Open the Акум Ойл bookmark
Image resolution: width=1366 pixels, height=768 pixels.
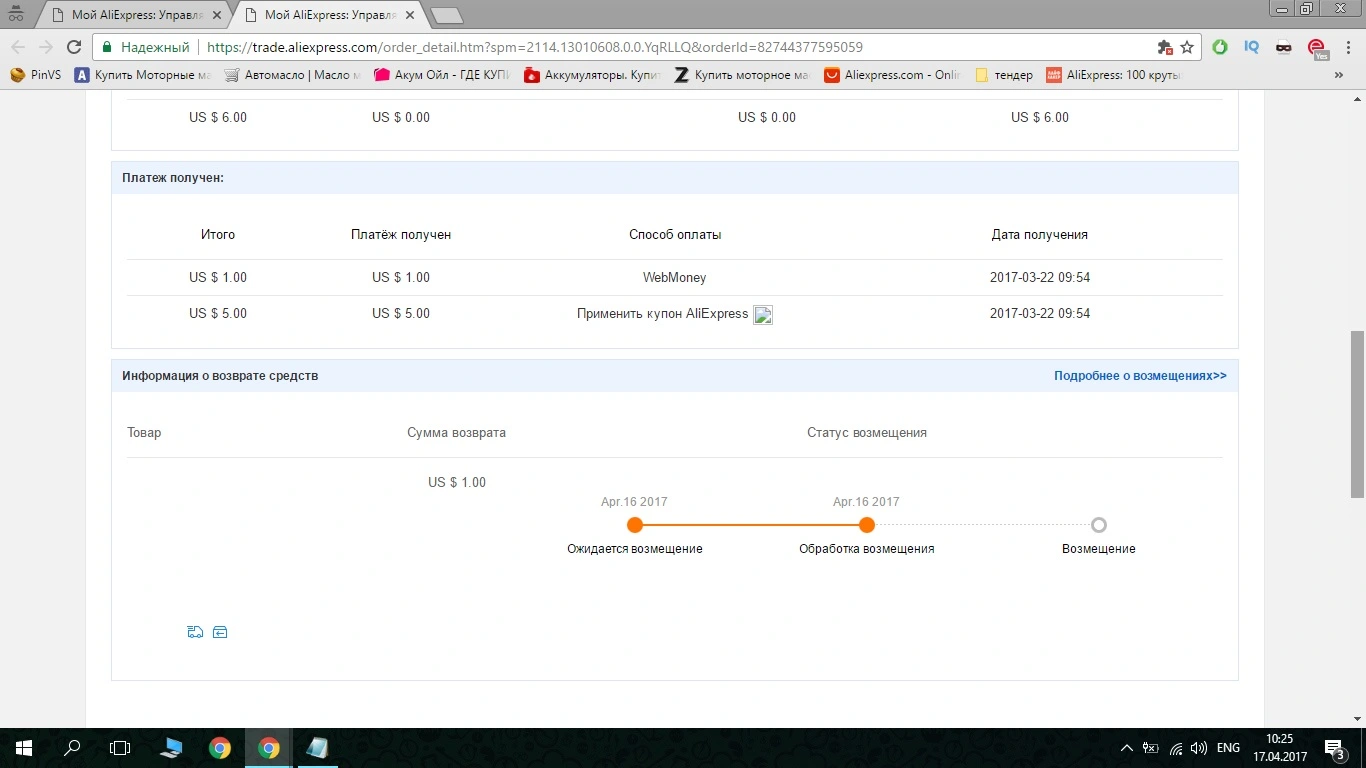click(x=441, y=75)
